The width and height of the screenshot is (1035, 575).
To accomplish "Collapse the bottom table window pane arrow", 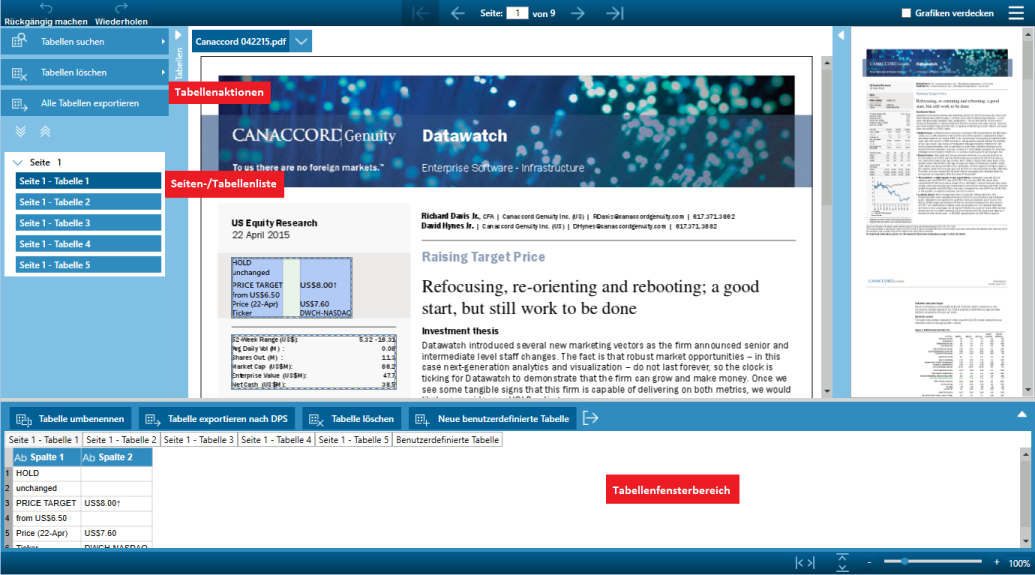I will click(1021, 414).
